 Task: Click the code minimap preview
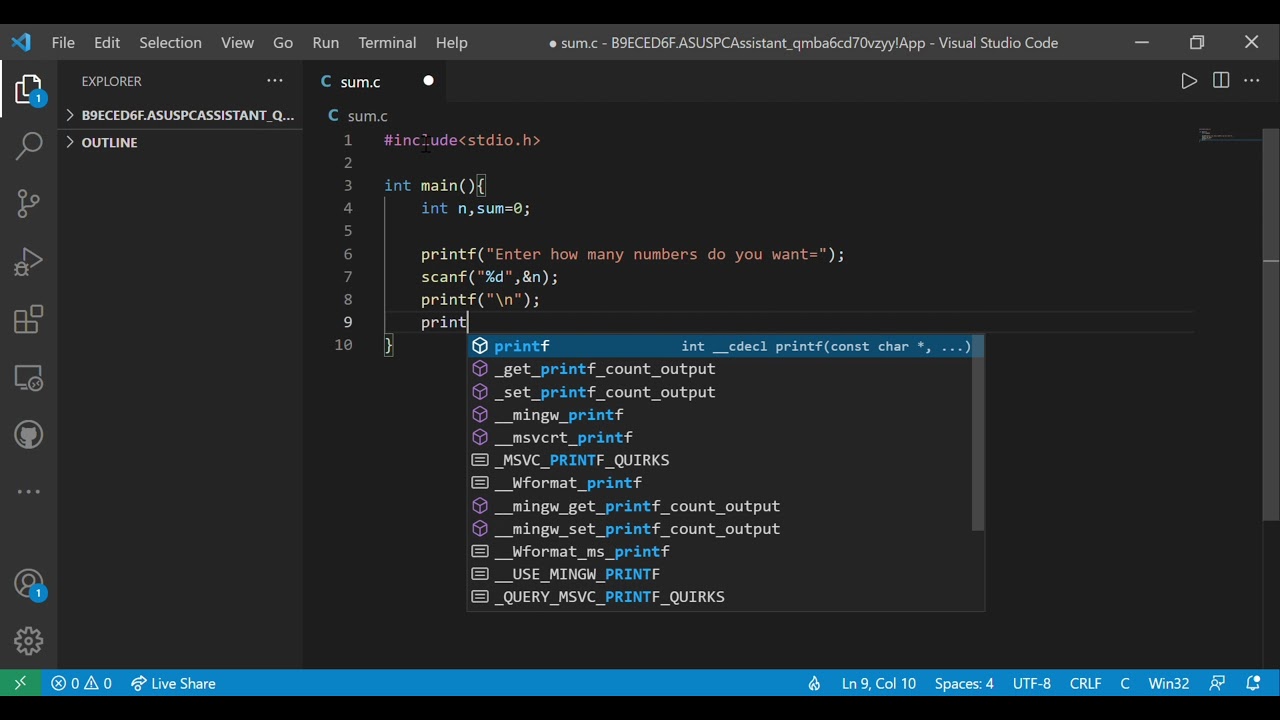[x=1230, y=136]
